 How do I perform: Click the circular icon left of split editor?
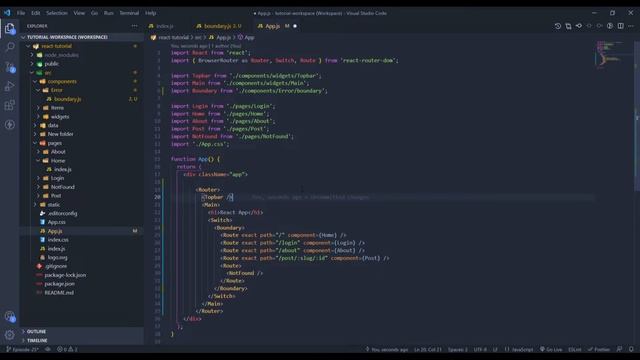610,26
